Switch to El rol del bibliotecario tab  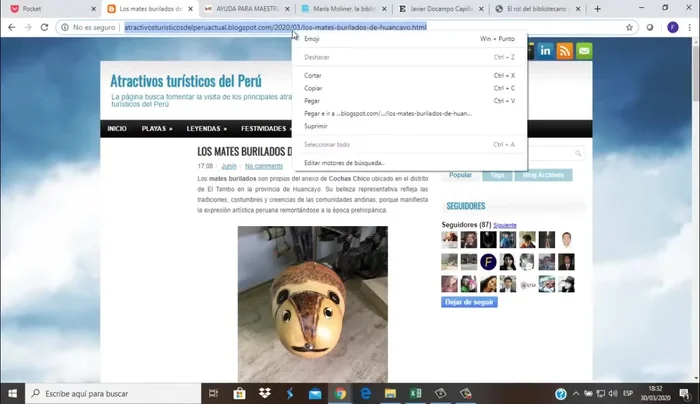(539, 8)
